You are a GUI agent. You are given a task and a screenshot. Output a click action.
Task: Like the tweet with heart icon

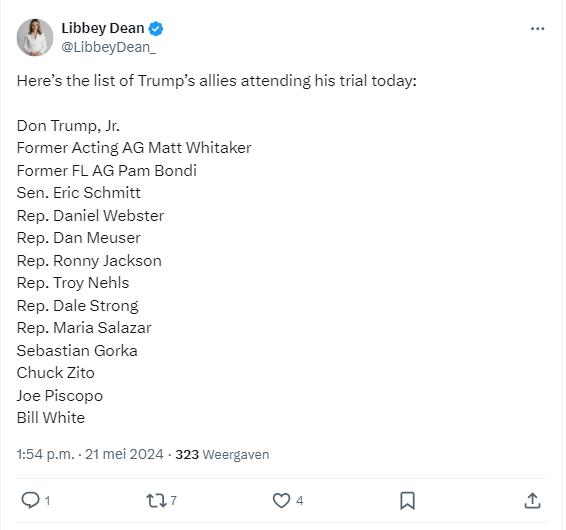point(281,501)
